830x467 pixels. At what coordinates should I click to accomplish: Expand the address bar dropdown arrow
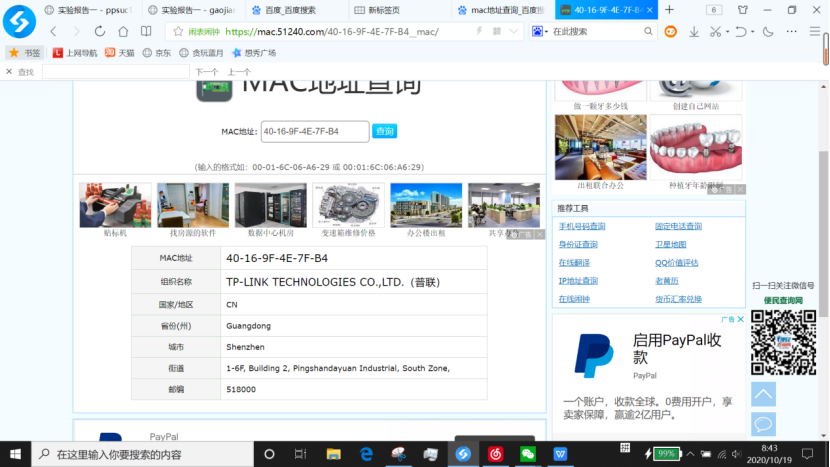pyautogui.click(x=513, y=32)
